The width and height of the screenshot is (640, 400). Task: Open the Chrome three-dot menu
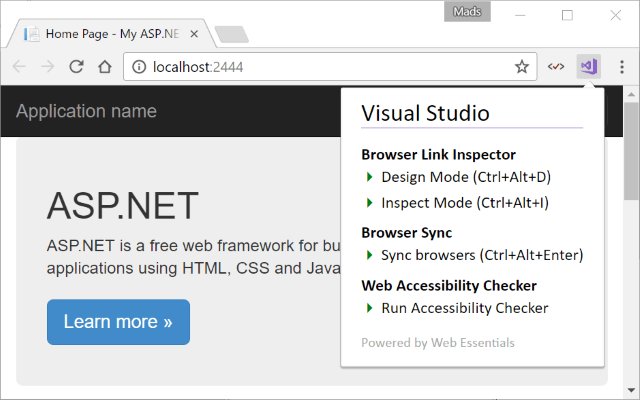pyautogui.click(x=622, y=67)
